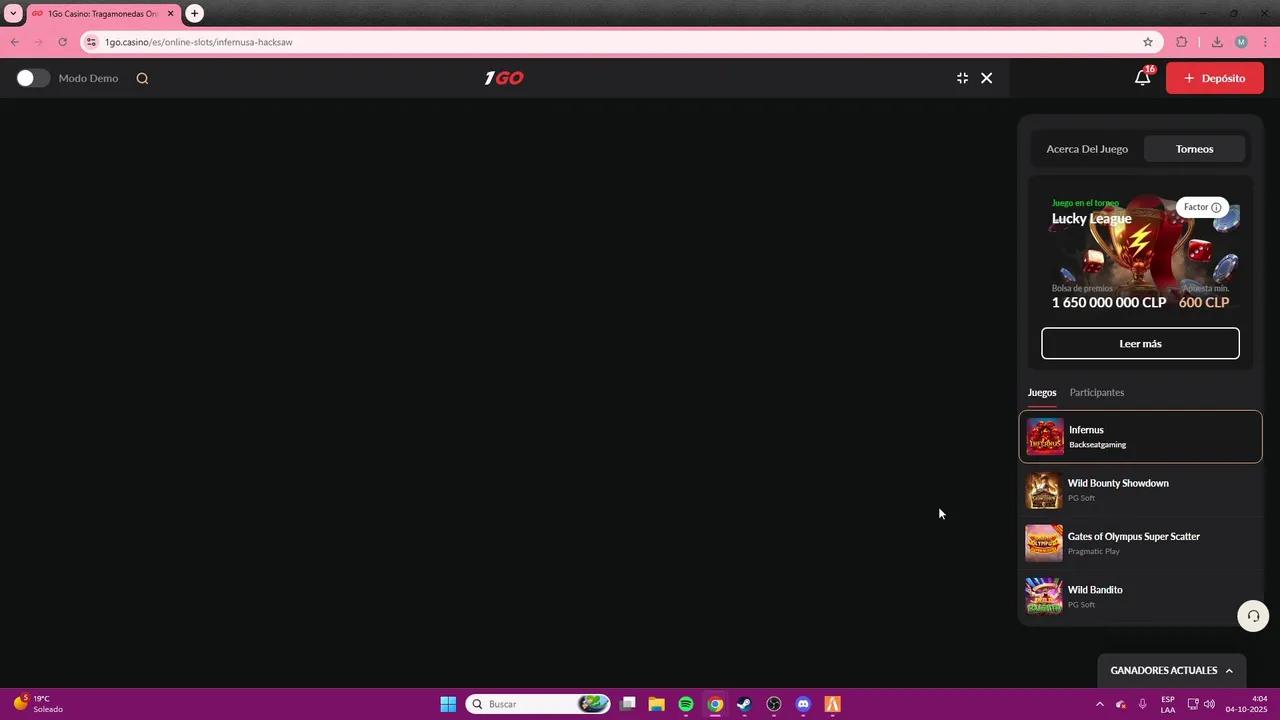Open the support chat headset icon
The height and width of the screenshot is (720, 1280).
click(1252, 616)
